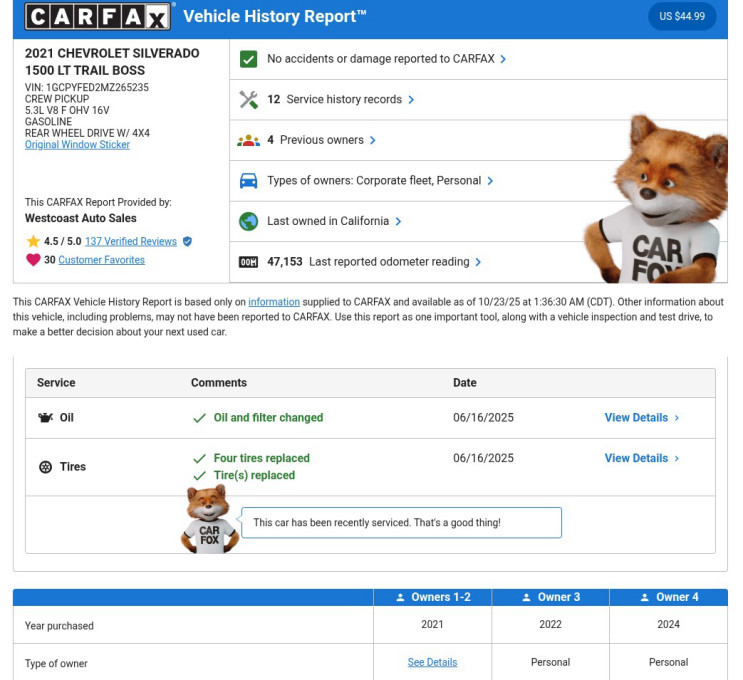Expand the Last owned in California row
This screenshot has height=680, width=743.
point(334,221)
